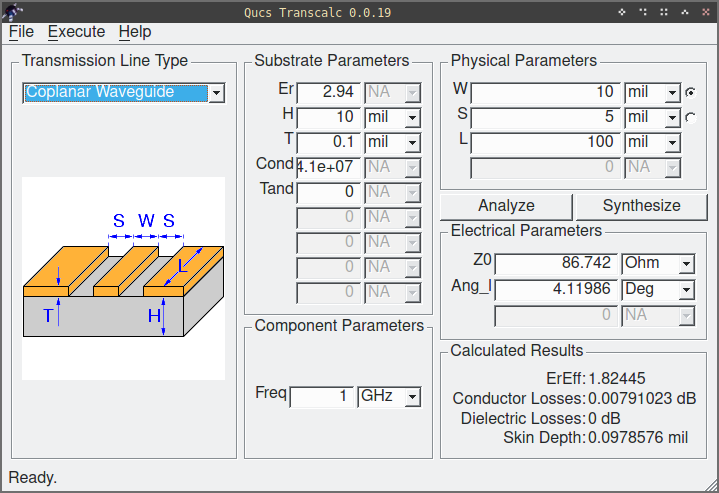Click the substrate T field showing 0.1
Screen dimensions: 719x493
click(x=328, y=142)
